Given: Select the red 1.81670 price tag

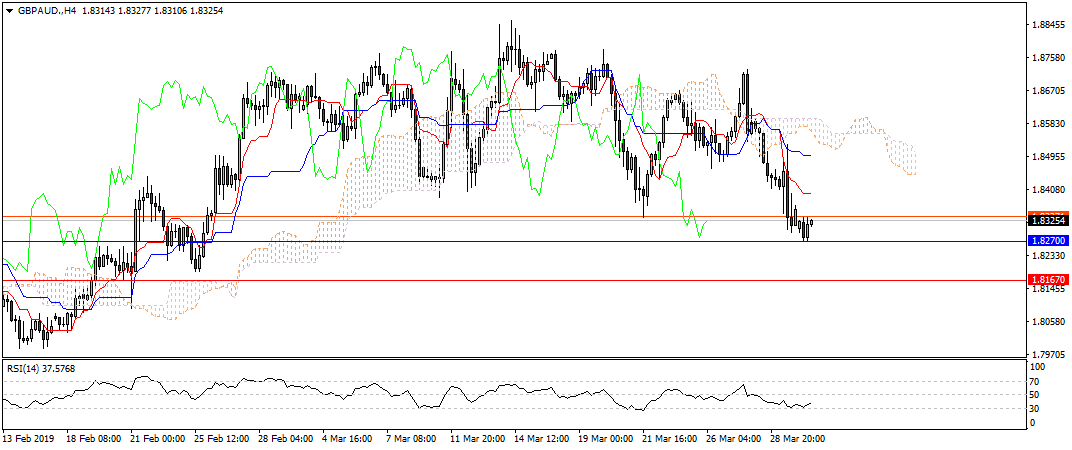Looking at the screenshot, I should [1046, 281].
